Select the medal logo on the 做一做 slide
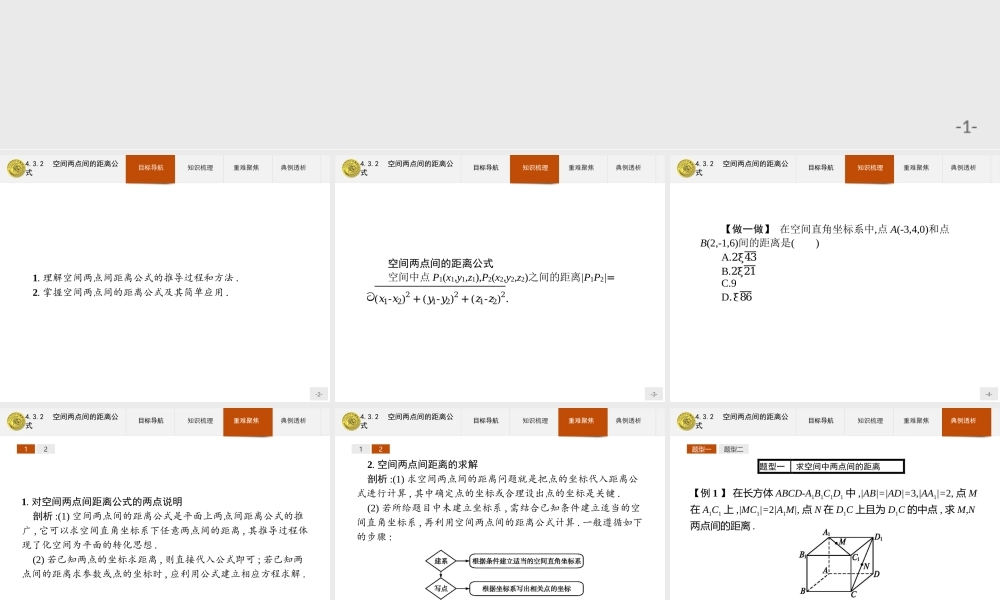The height and width of the screenshot is (600, 1000). pyautogui.click(x=685, y=168)
